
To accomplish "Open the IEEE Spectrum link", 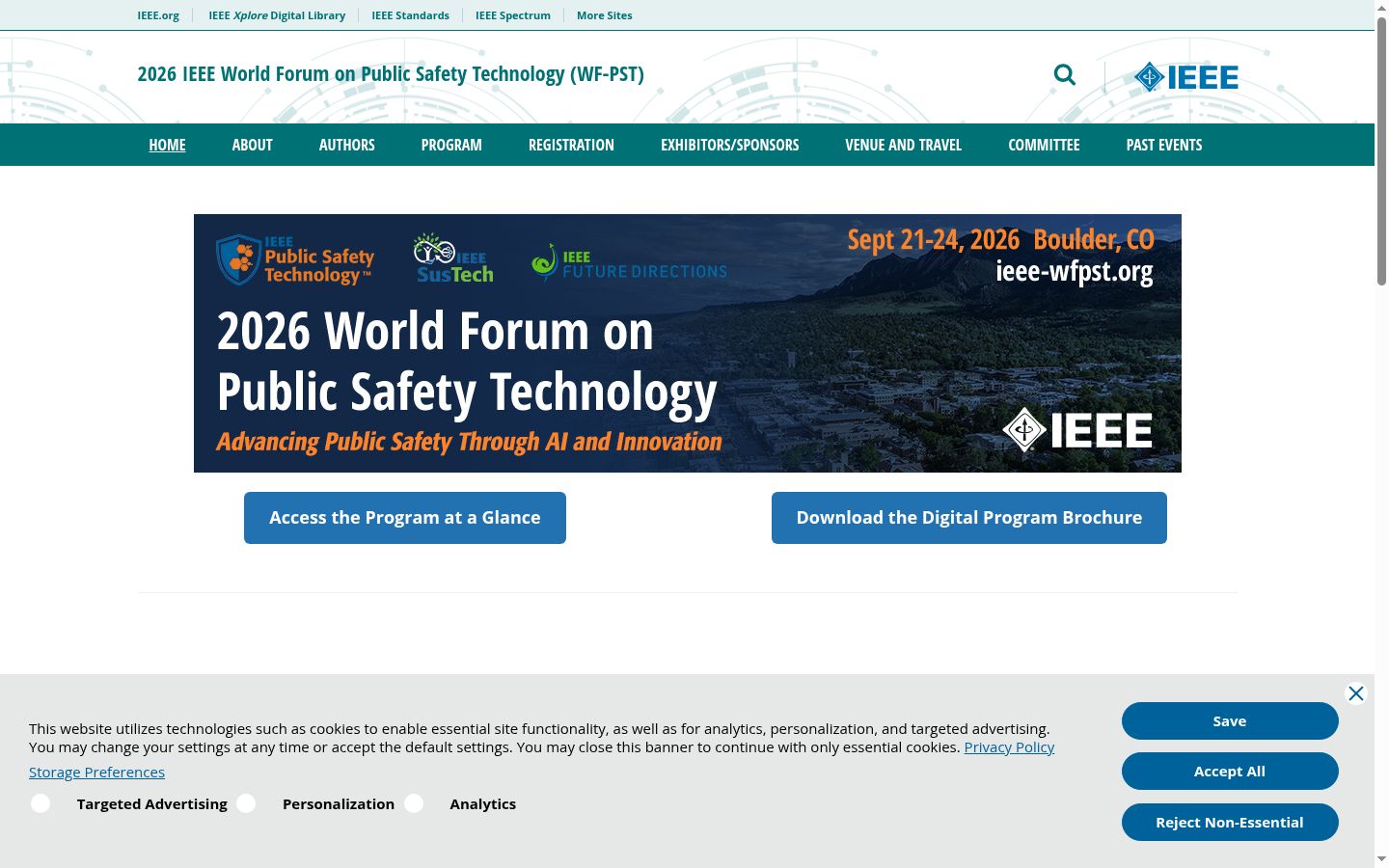I will [x=513, y=15].
